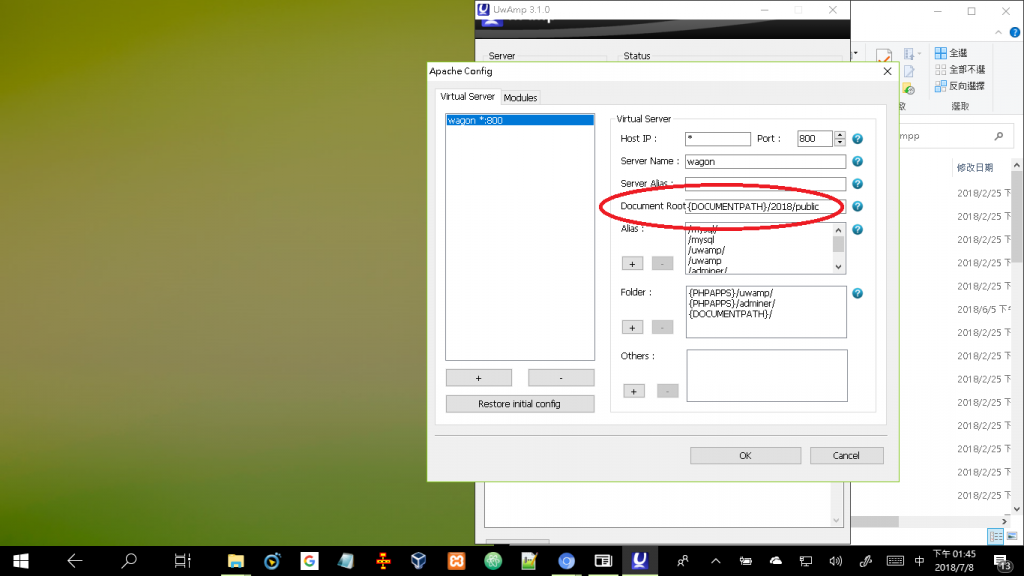Click Restore initial config button

(520, 404)
